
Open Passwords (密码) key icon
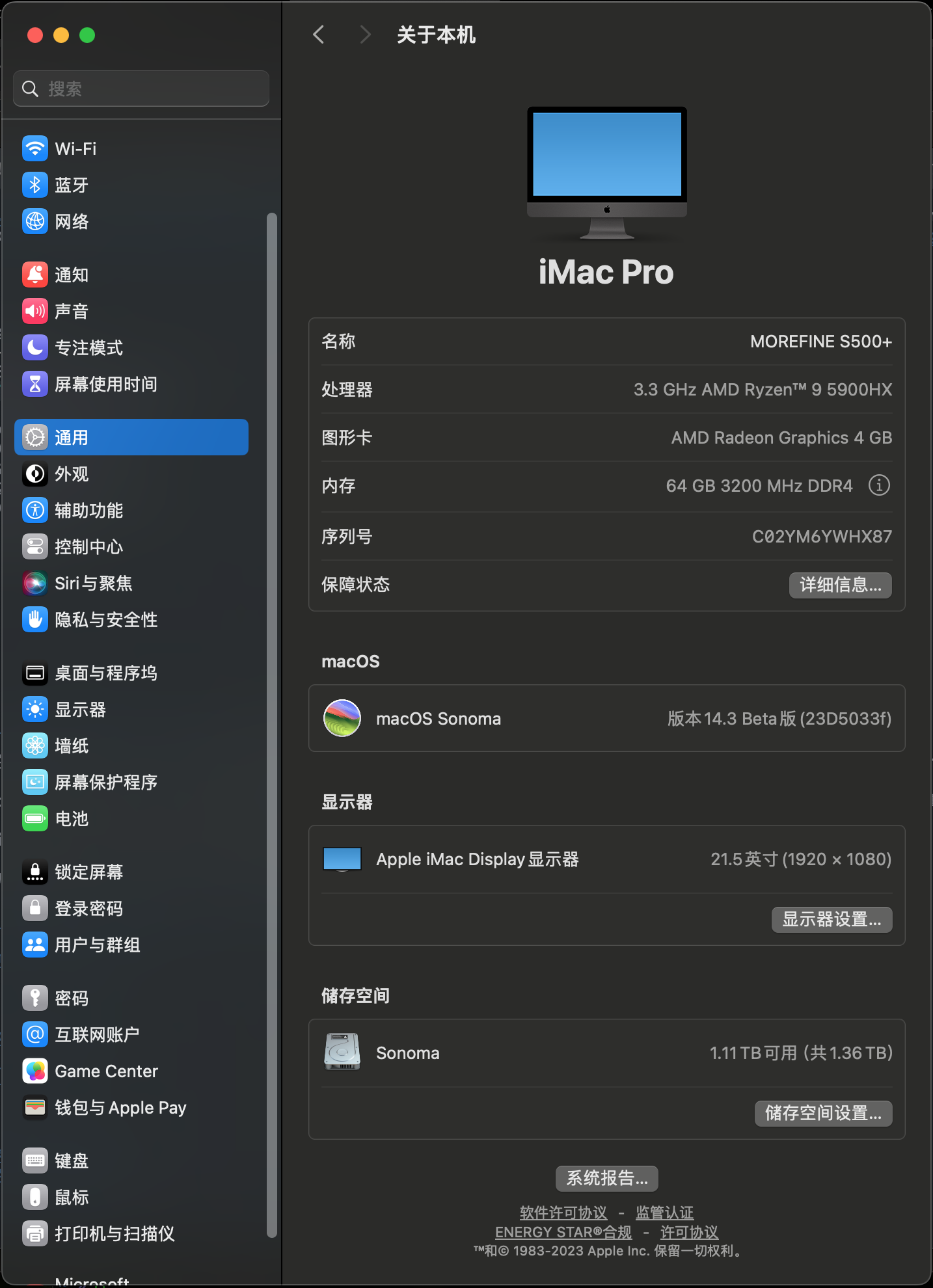coord(35,998)
